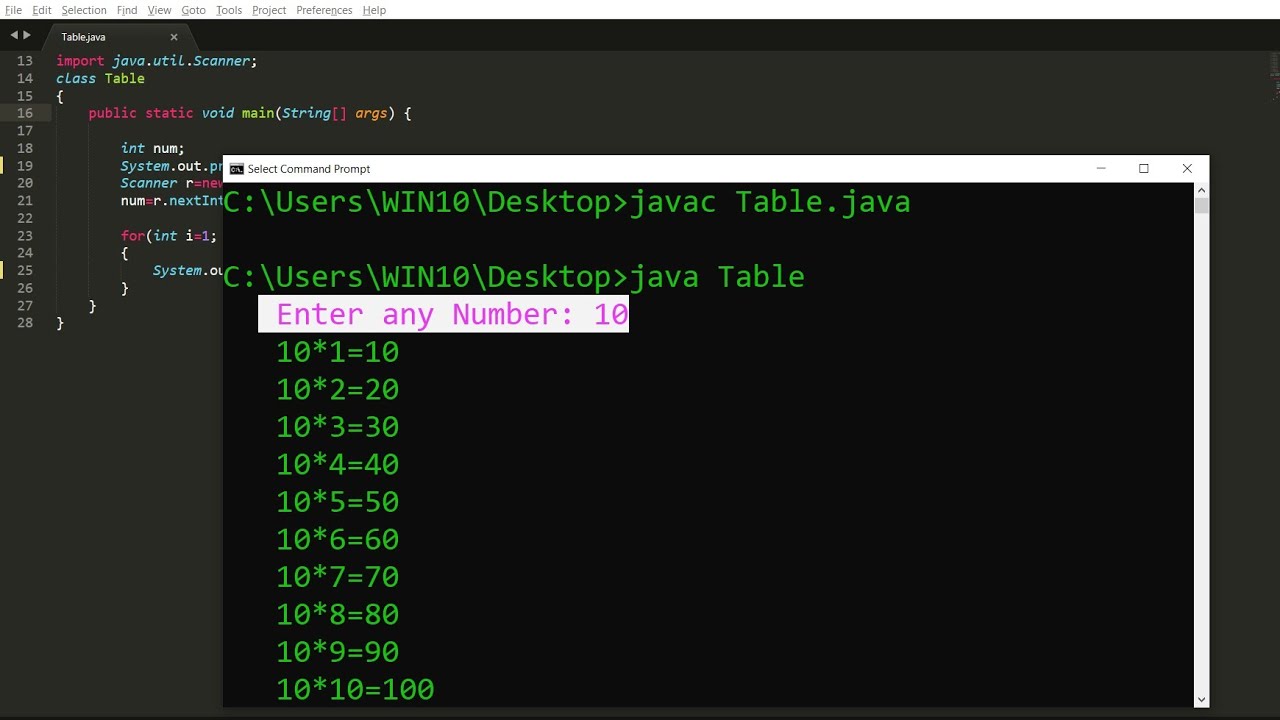Open the Project menu
The height and width of the screenshot is (720, 1280).
[x=269, y=10]
